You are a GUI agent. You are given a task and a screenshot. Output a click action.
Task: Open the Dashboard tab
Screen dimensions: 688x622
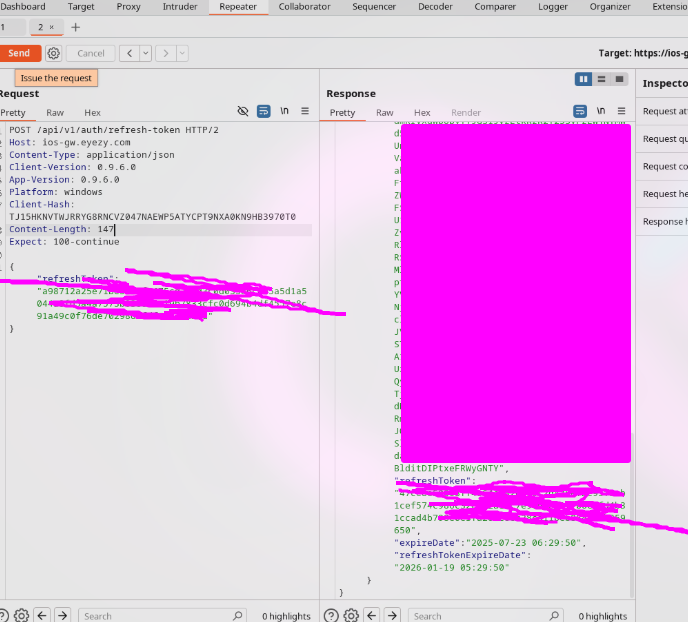tap(23, 7)
